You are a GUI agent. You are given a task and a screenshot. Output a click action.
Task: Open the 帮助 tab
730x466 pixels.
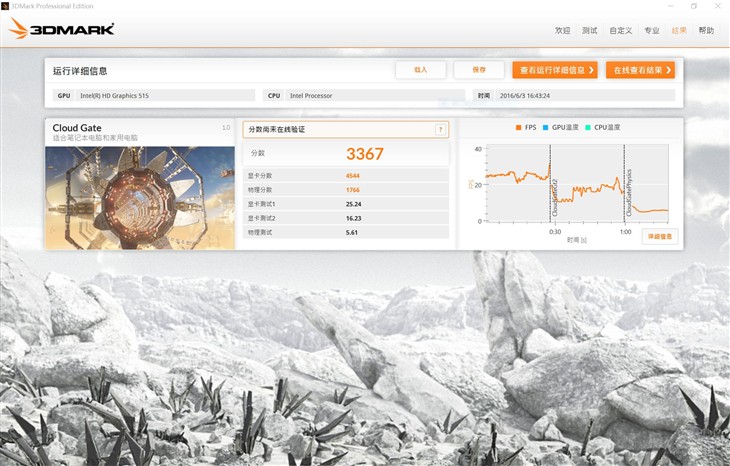pyautogui.click(x=706, y=30)
